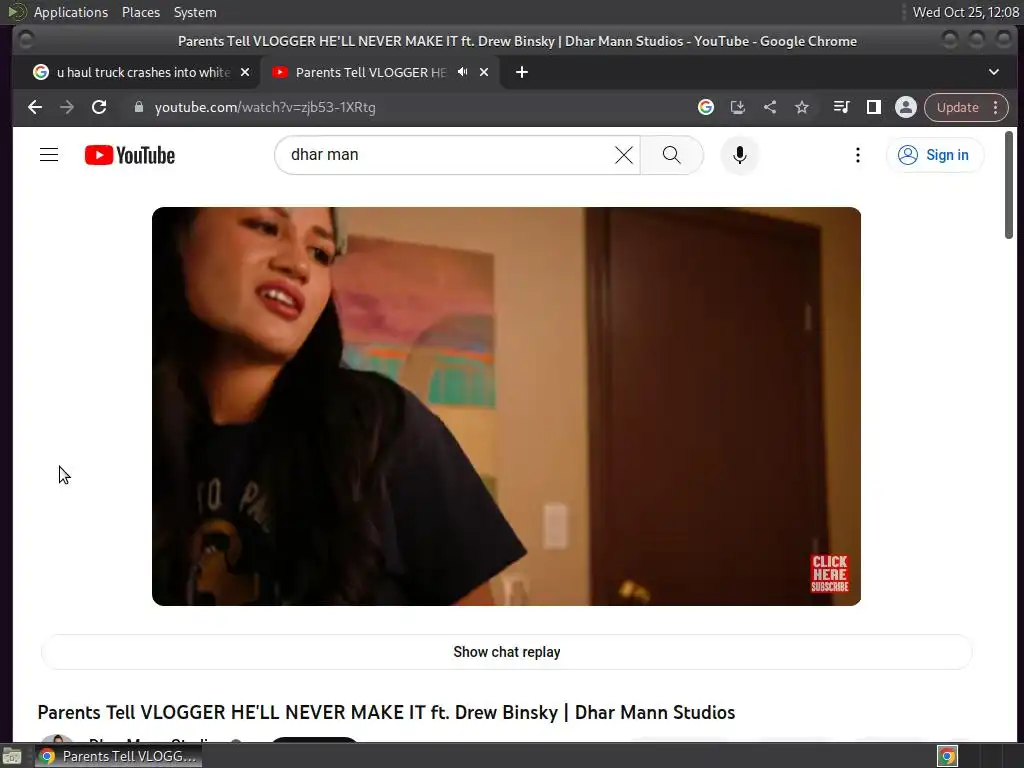This screenshot has width=1024, height=768.
Task: Open the Chrome profile avatar
Action: pos(906,107)
